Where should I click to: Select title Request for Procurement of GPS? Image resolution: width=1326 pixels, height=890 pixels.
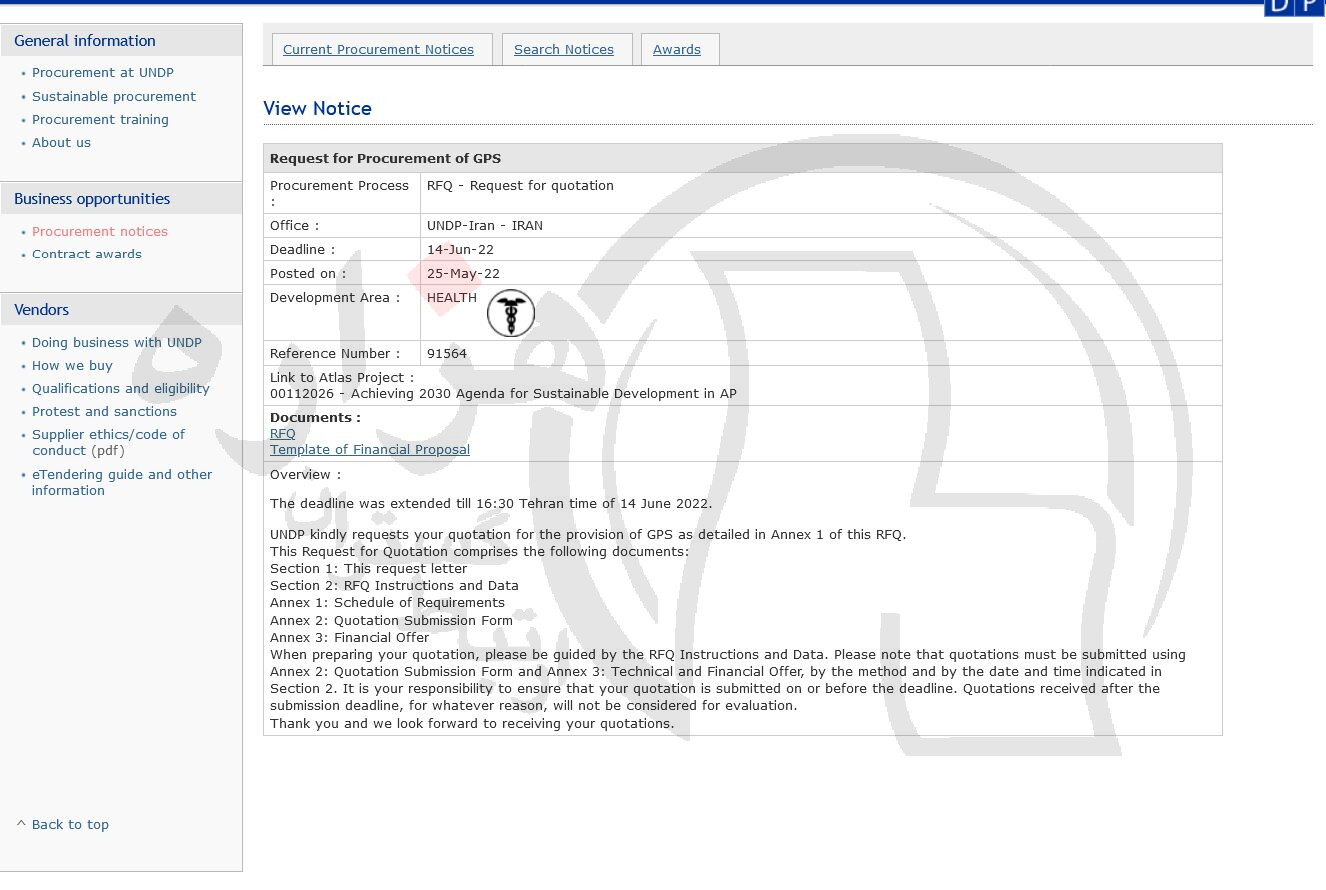385,158
